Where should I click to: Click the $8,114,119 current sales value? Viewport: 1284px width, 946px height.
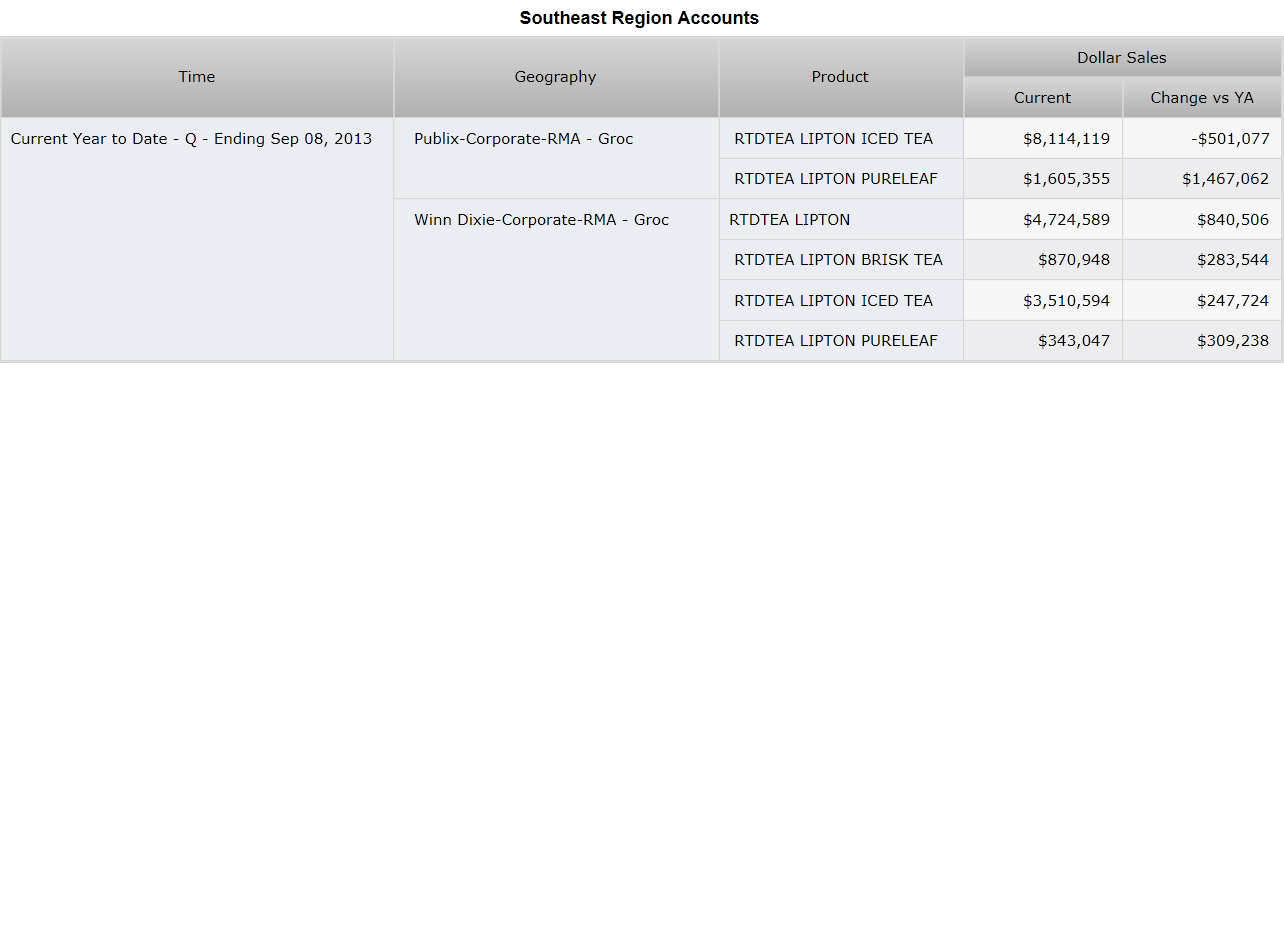point(1043,138)
